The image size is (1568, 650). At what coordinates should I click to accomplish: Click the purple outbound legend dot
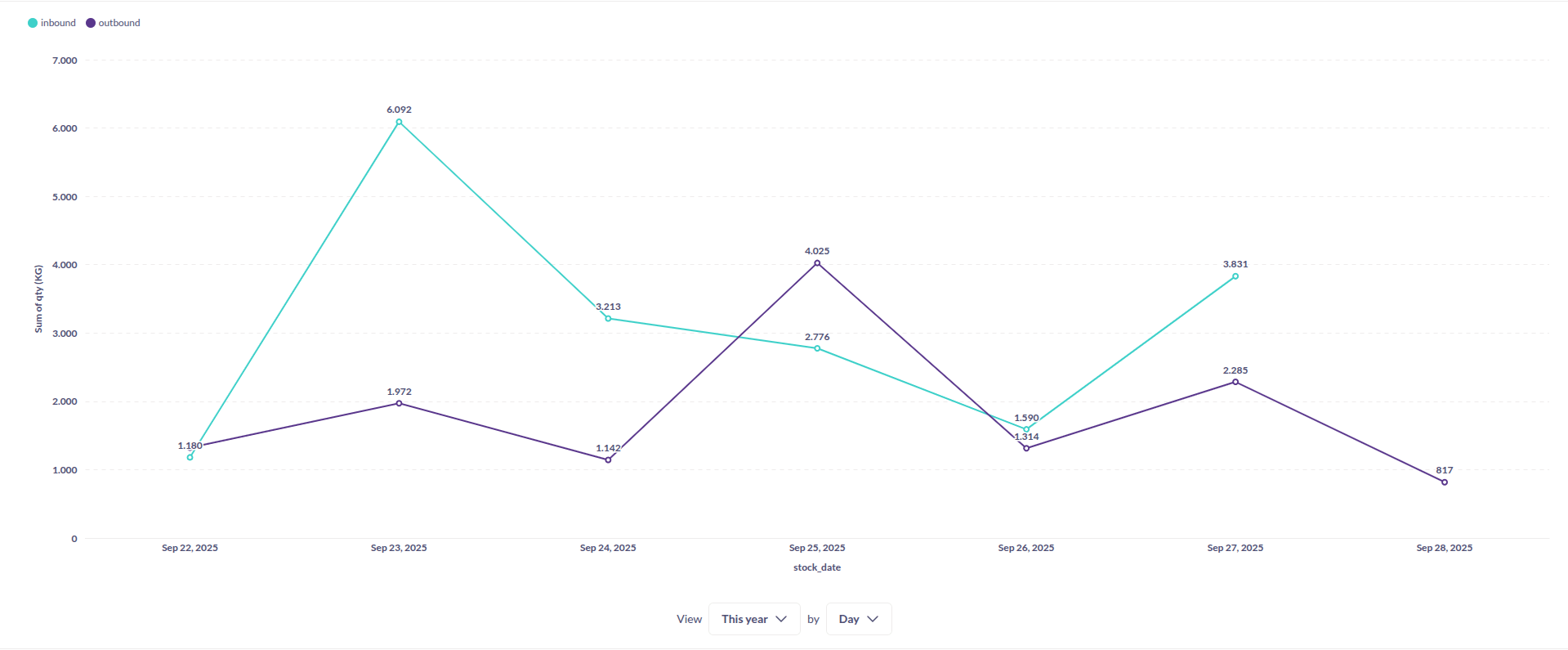91,23
